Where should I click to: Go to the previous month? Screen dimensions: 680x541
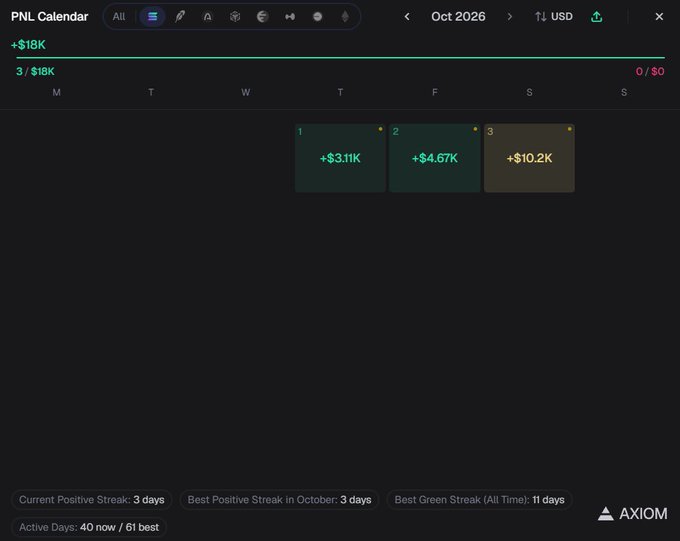point(407,16)
